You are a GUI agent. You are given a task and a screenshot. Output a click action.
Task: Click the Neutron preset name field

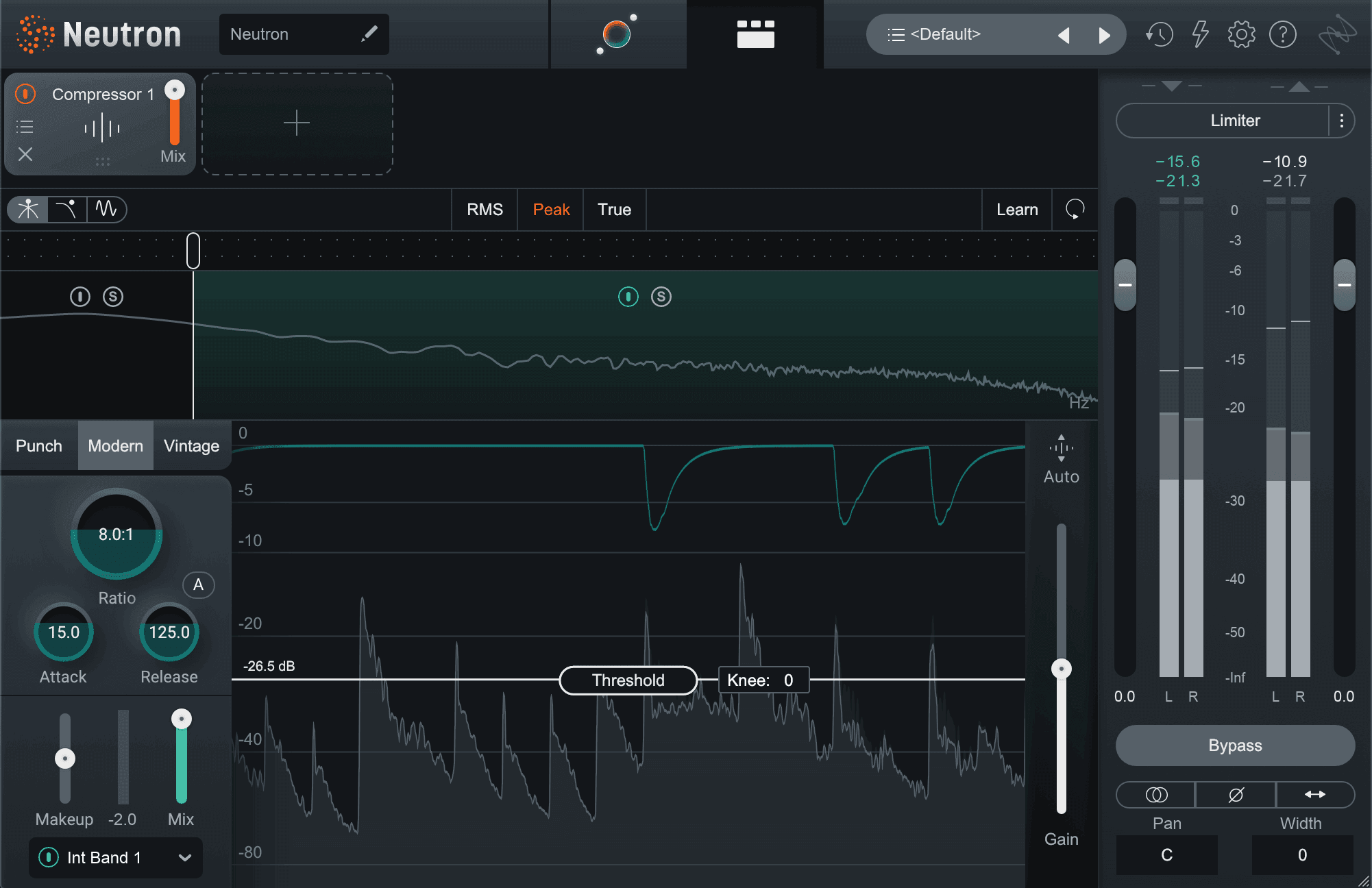[x=304, y=34]
